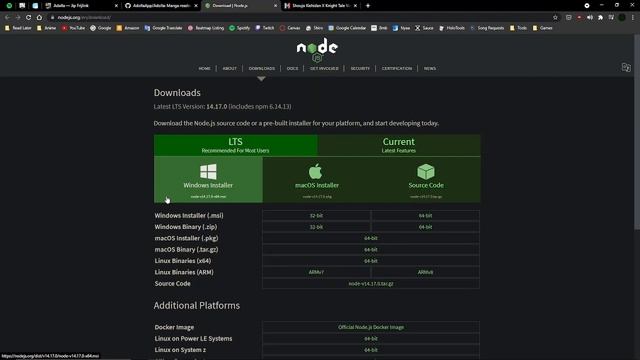Open Song Requests bookmark
This screenshot has height=360, width=640.
[x=487, y=28]
